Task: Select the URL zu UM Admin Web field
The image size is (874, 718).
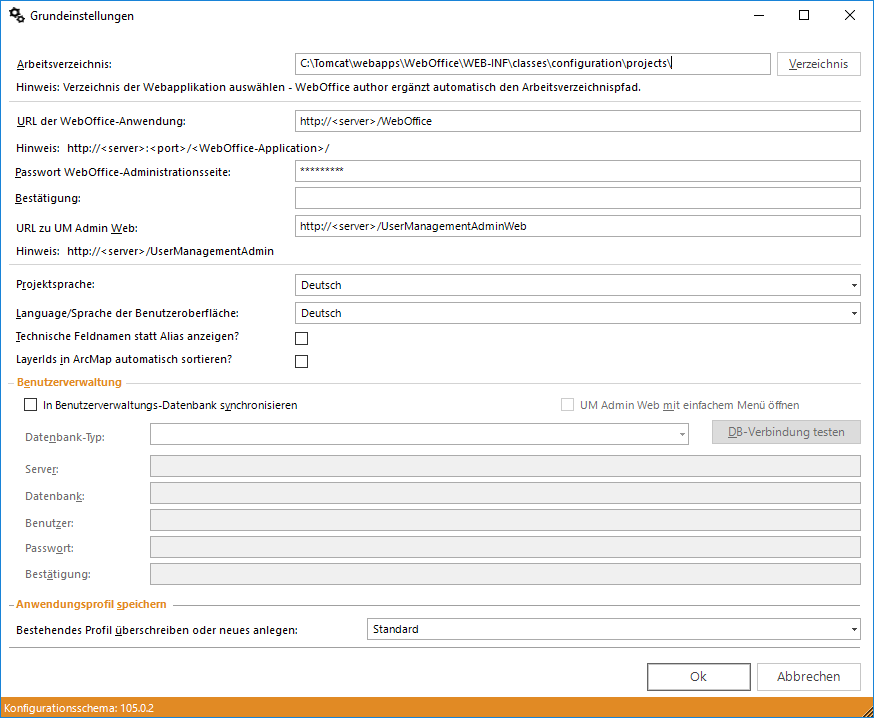Action: tap(577, 226)
